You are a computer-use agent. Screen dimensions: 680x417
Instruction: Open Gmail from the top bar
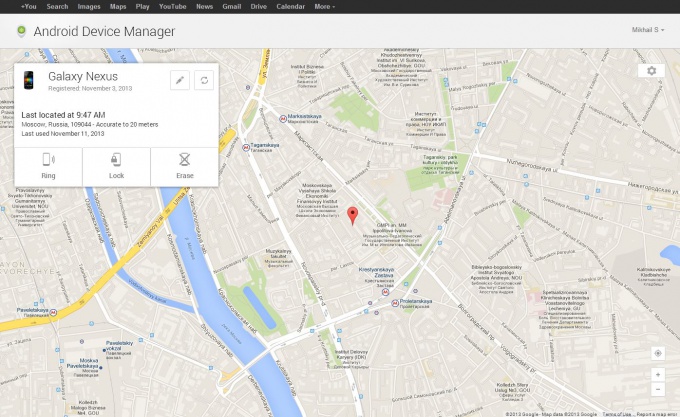pyautogui.click(x=232, y=7)
